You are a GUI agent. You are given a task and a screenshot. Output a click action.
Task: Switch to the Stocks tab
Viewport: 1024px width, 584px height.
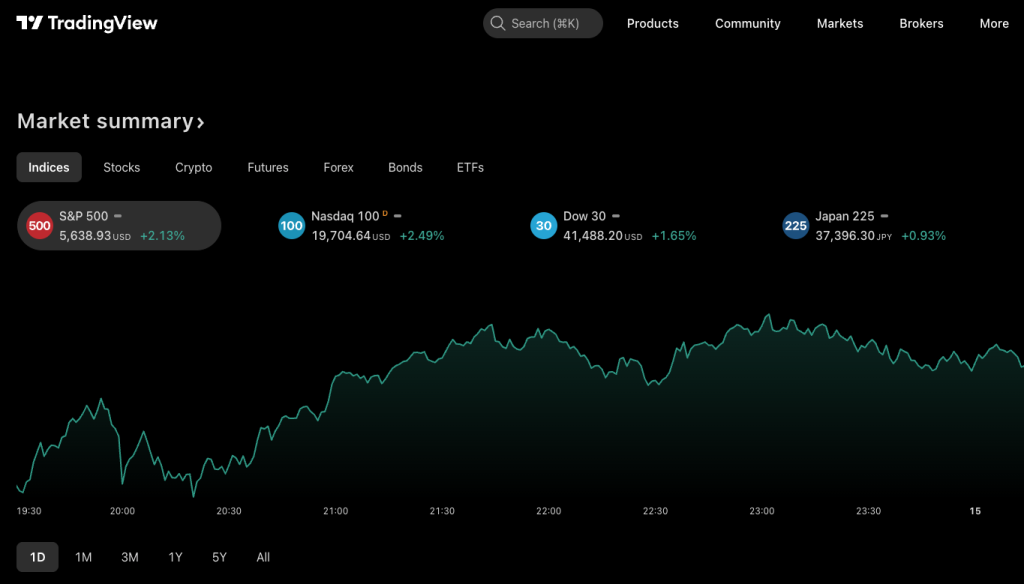coord(121,167)
